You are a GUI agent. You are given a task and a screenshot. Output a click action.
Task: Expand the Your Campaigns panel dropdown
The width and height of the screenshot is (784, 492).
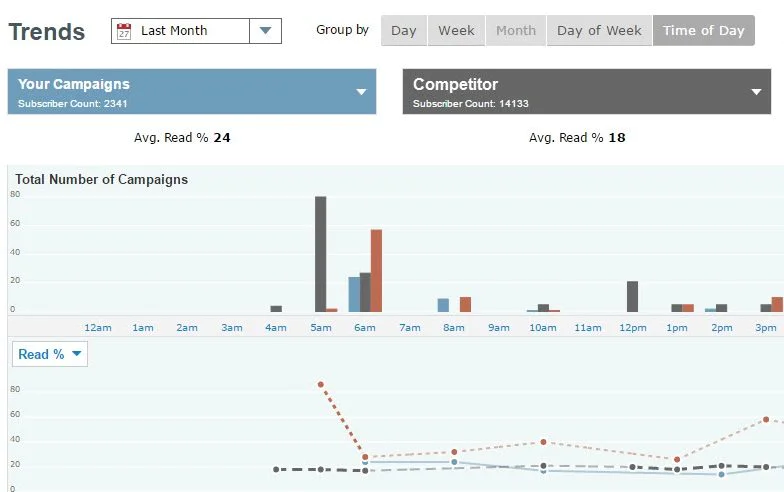coord(361,92)
